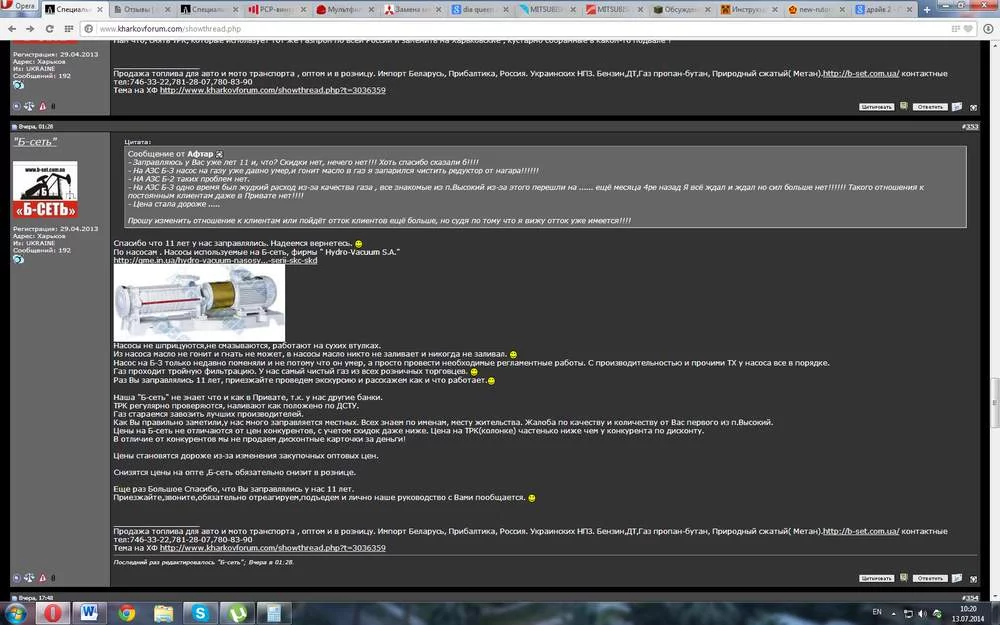Click the EN language indicator
1000x625 pixels.
tap(877, 612)
